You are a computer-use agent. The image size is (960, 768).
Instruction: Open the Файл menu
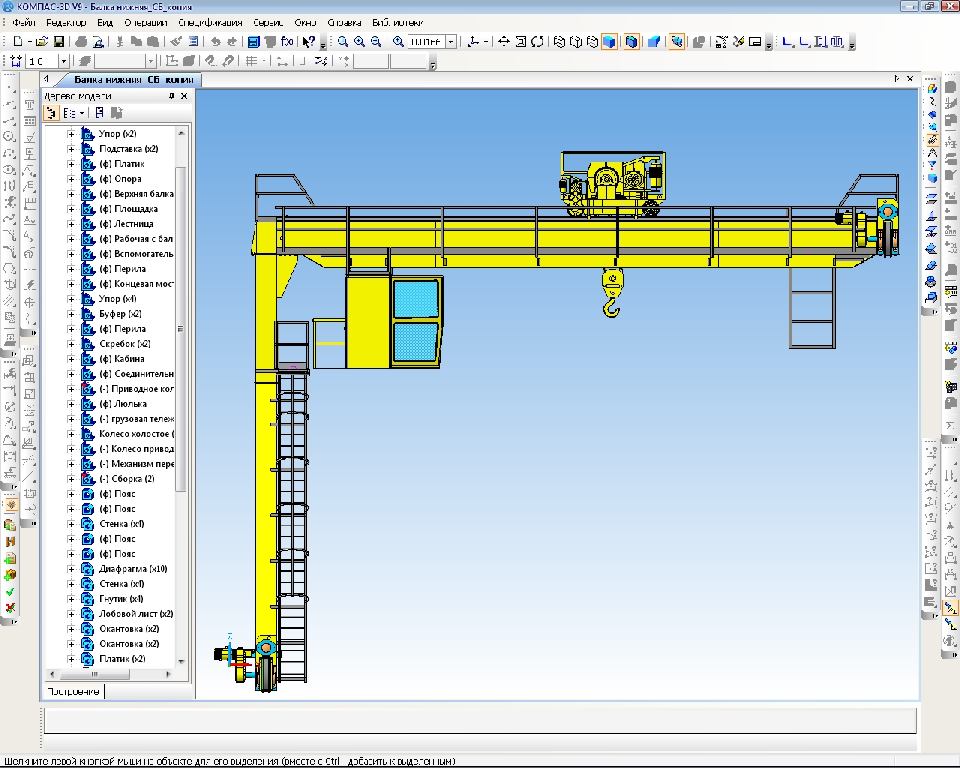22,22
